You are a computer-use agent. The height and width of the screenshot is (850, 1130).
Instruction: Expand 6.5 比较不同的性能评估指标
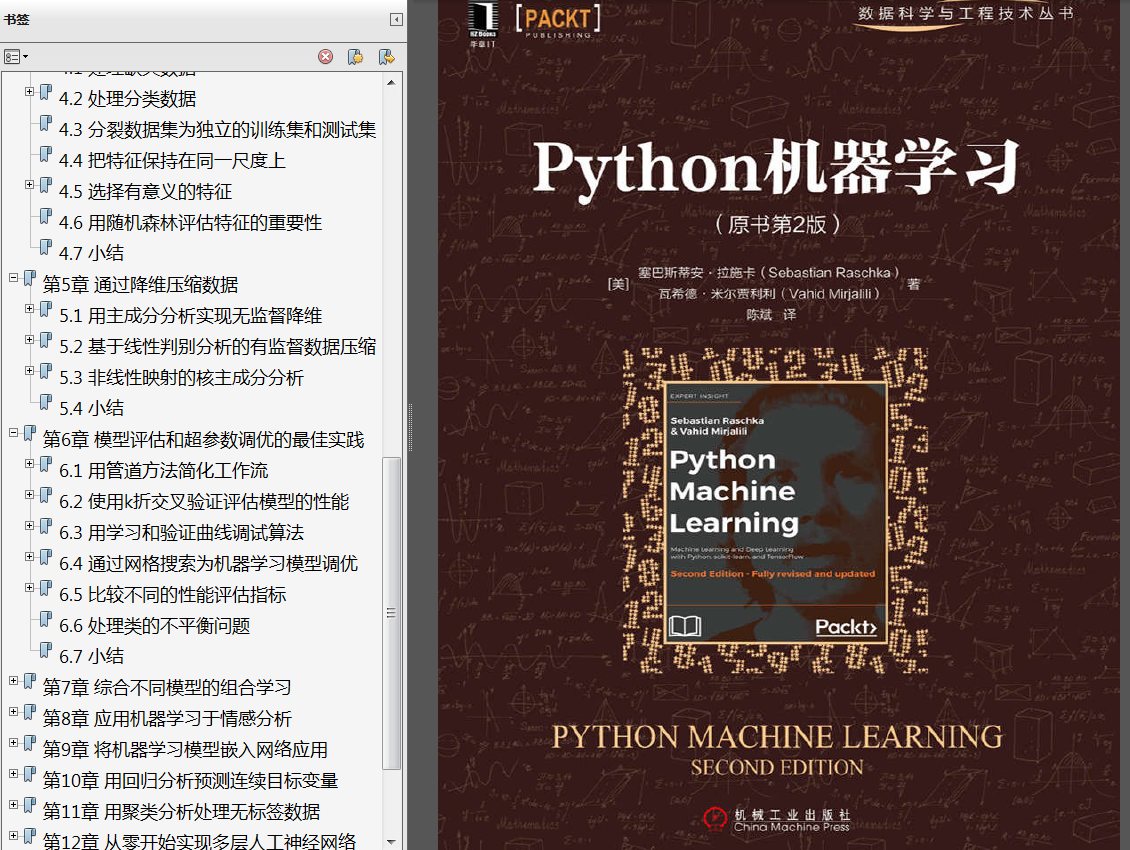point(30,588)
